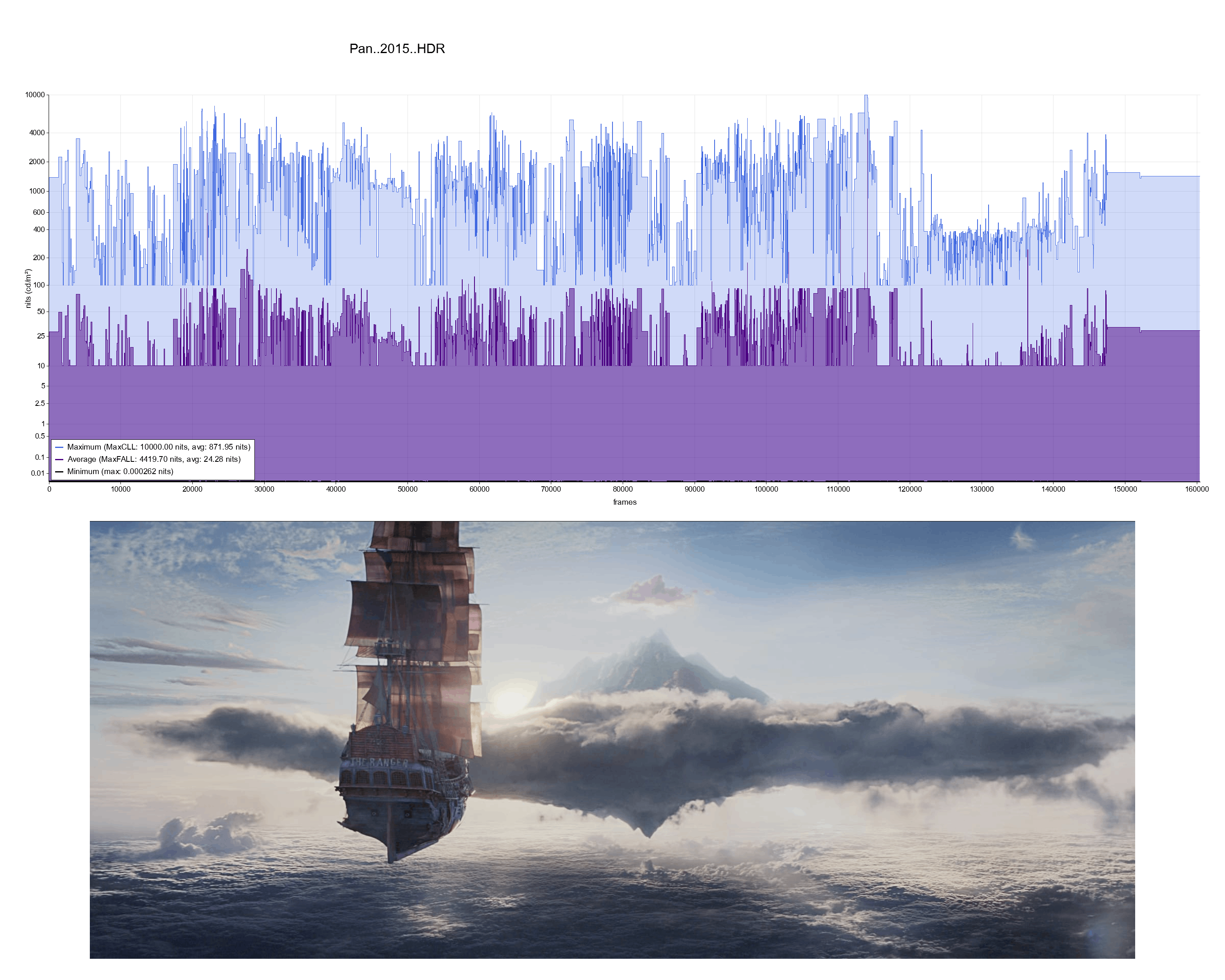Click the x-axis tick label 70000
This screenshot has height=980, width=1225.
(550, 489)
